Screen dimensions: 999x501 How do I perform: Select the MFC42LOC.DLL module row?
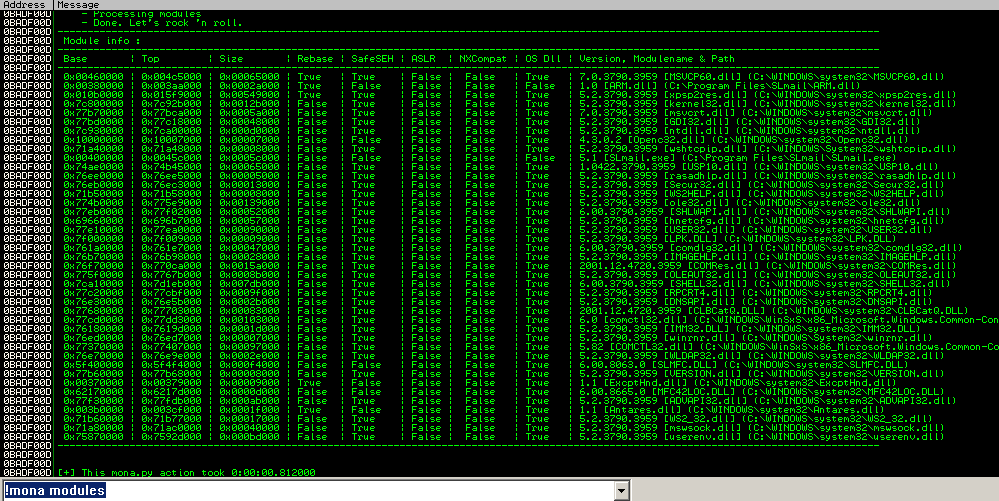click(x=500, y=391)
